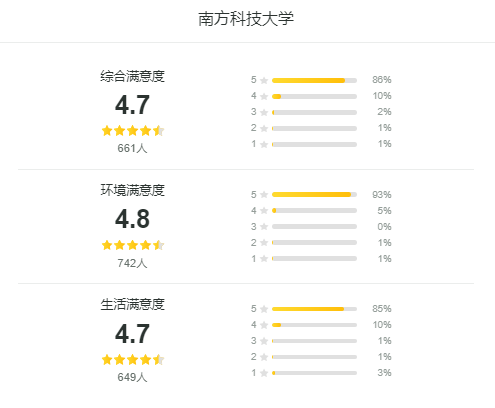Click the 742人 reviewer count
The width and height of the screenshot is (495, 408).
click(x=132, y=263)
